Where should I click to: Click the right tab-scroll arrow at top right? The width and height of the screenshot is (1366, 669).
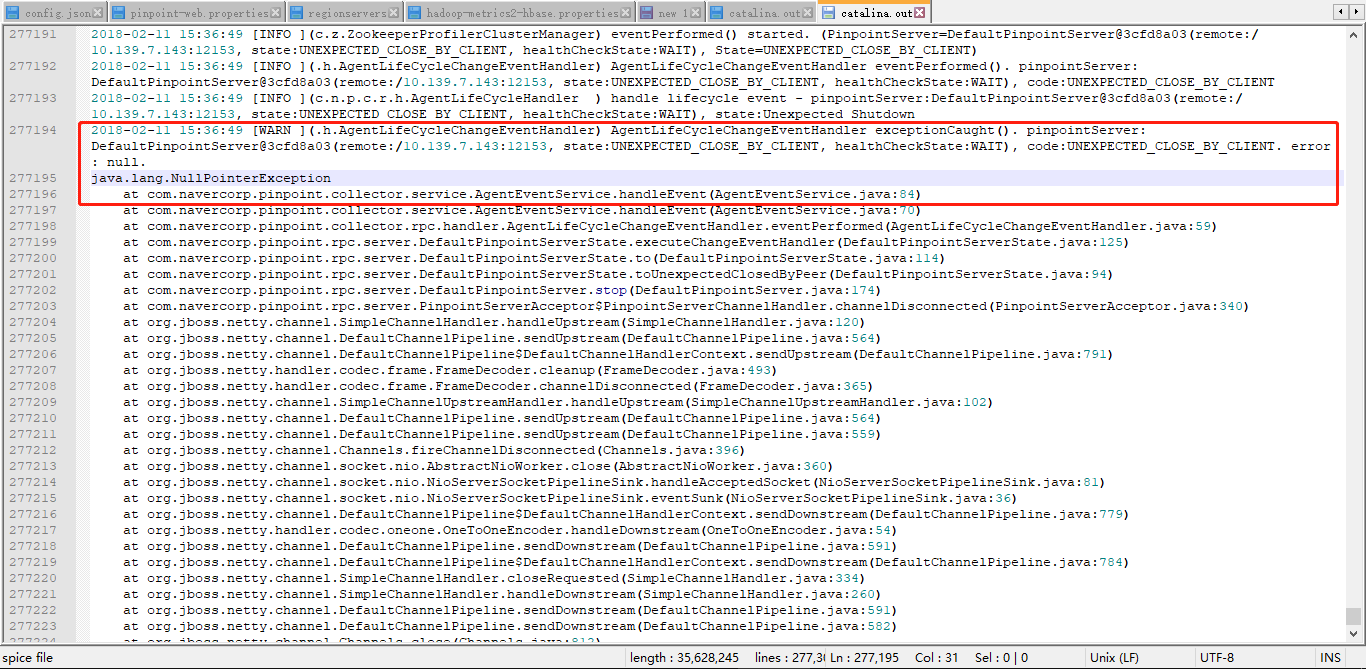(x=1358, y=10)
